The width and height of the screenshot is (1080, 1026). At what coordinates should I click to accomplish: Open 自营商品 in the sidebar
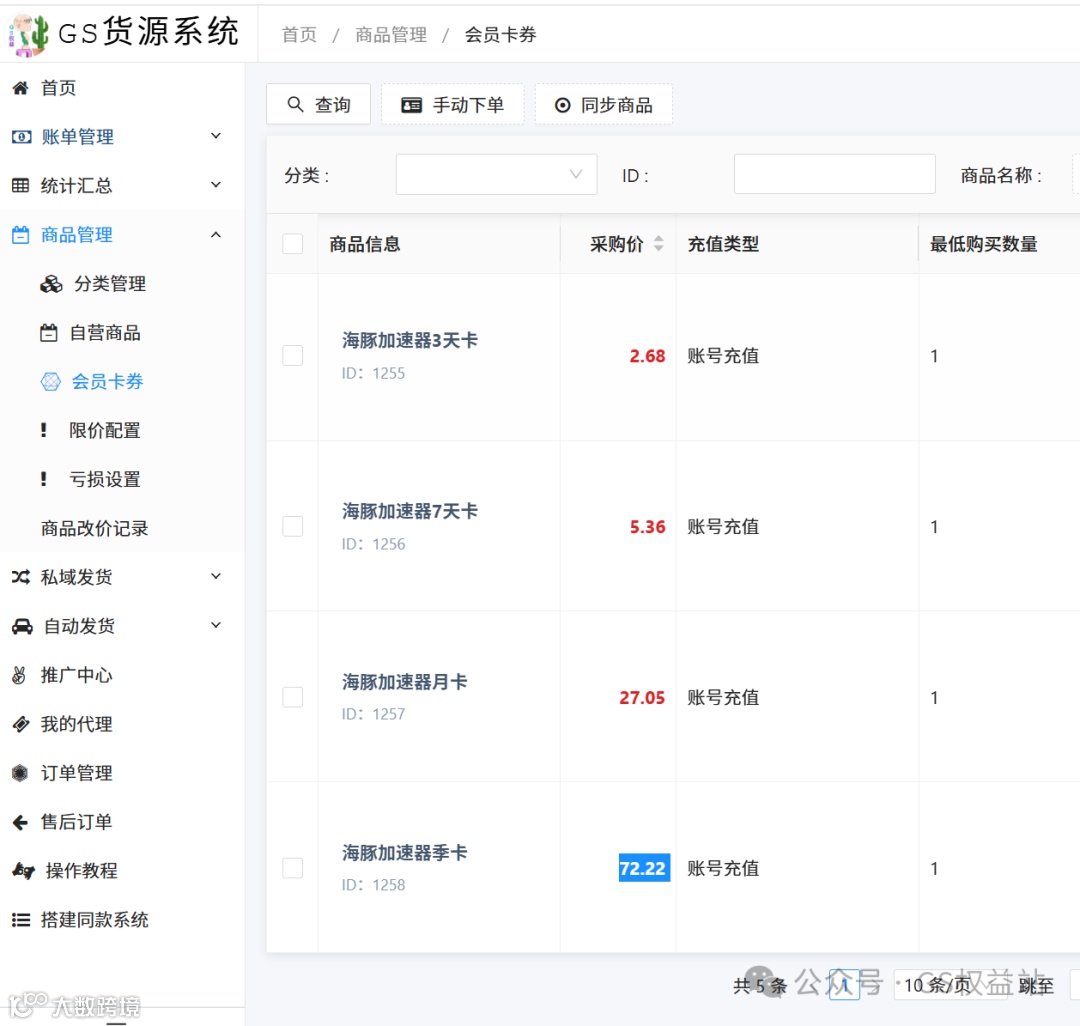click(105, 333)
